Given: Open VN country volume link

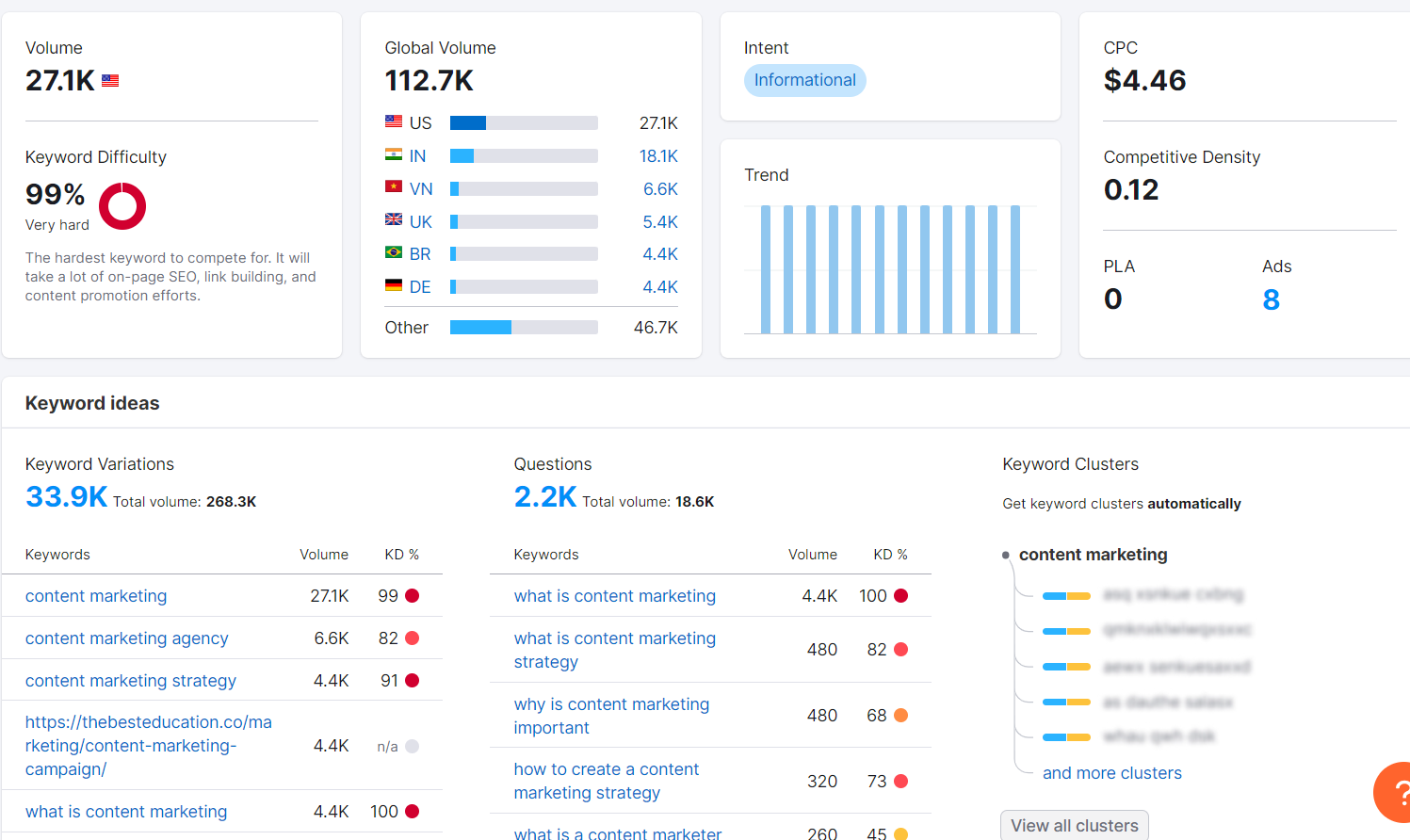Looking at the screenshot, I should pos(421,189).
